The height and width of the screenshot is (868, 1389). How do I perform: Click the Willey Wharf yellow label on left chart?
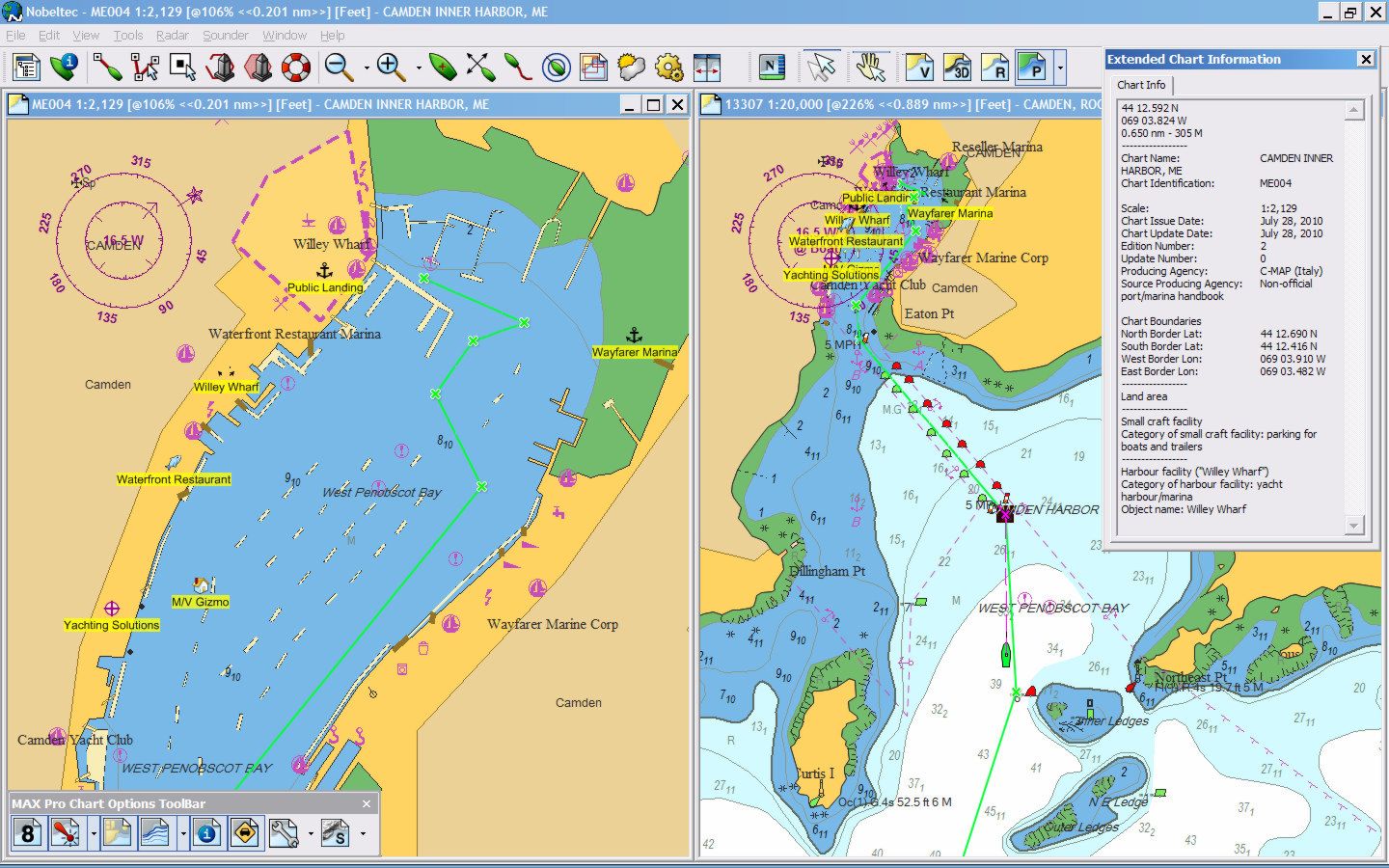226,387
